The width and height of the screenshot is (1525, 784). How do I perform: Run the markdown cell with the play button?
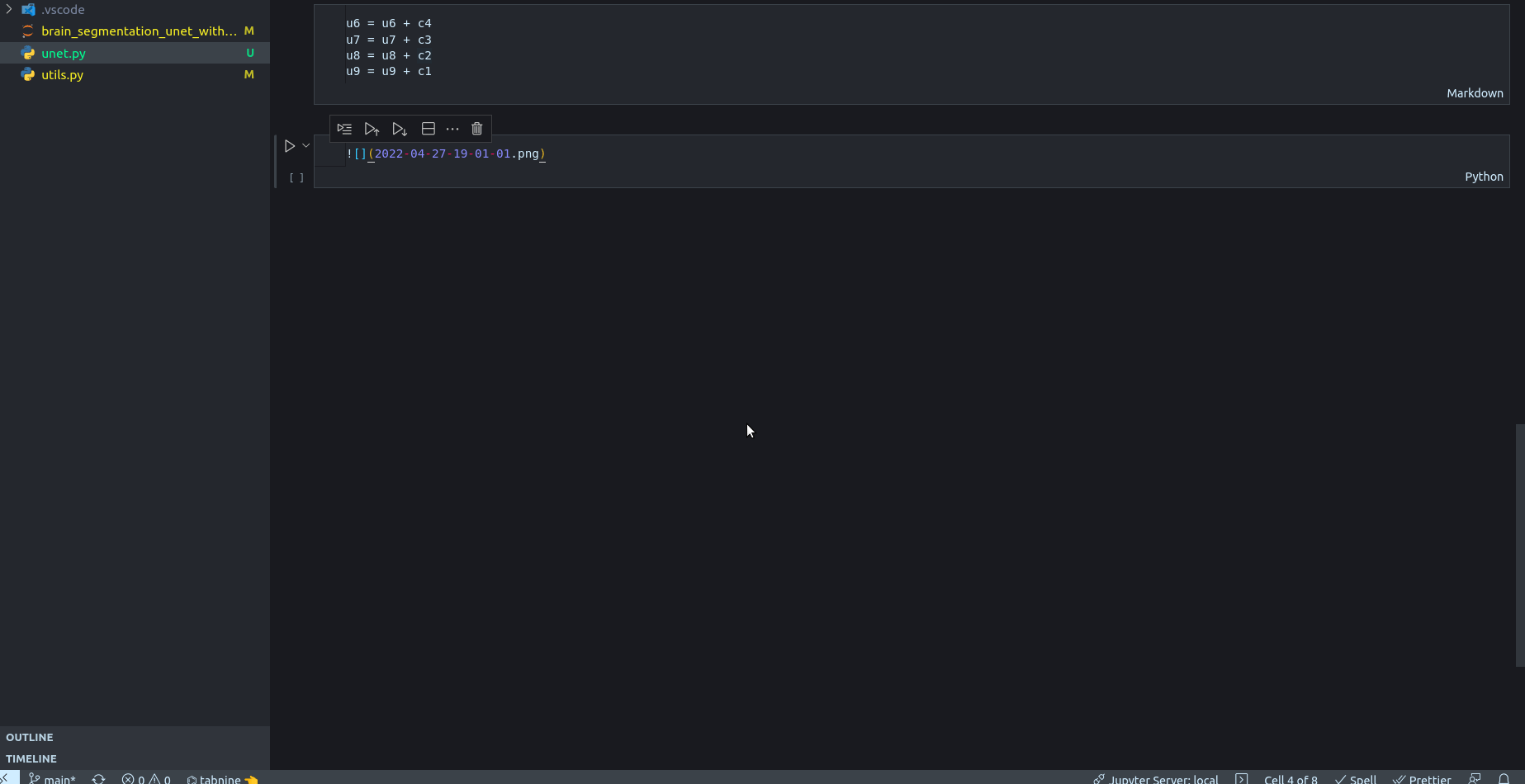[290, 145]
